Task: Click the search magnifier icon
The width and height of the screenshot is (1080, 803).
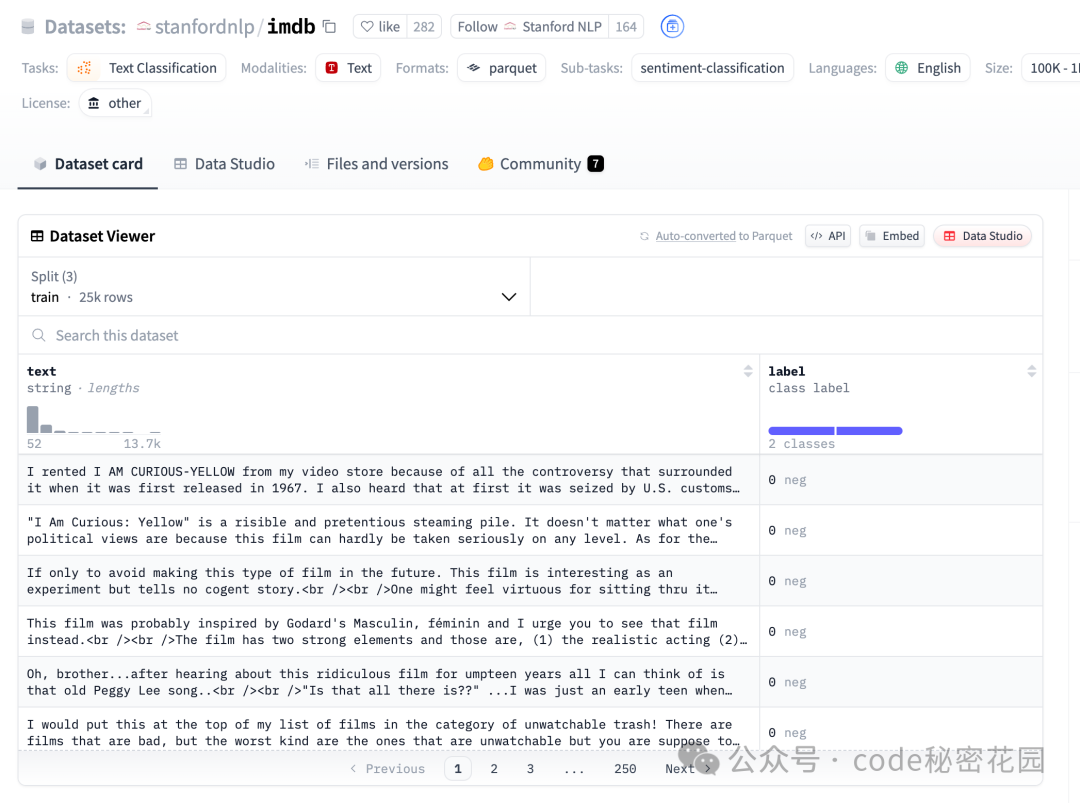Action: (x=39, y=335)
